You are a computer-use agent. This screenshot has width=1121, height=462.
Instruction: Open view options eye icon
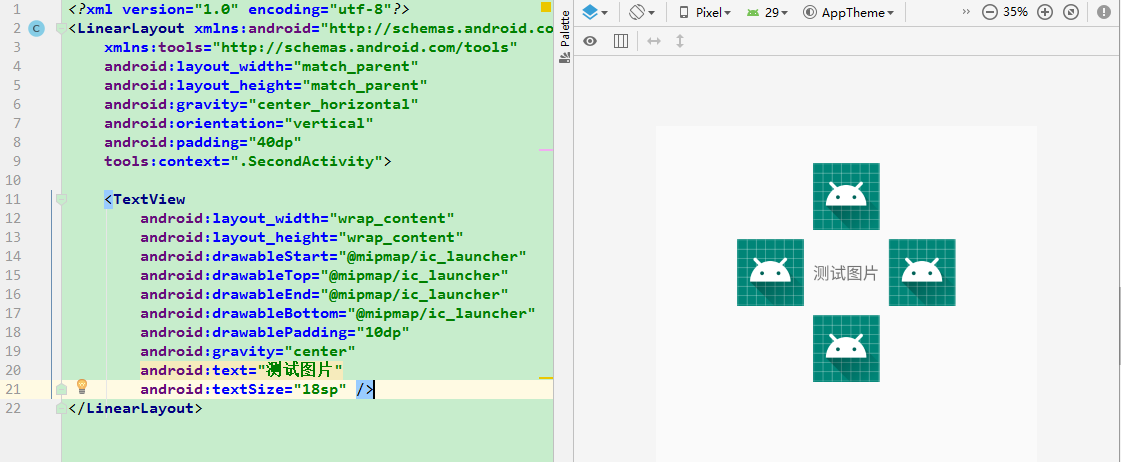click(590, 41)
